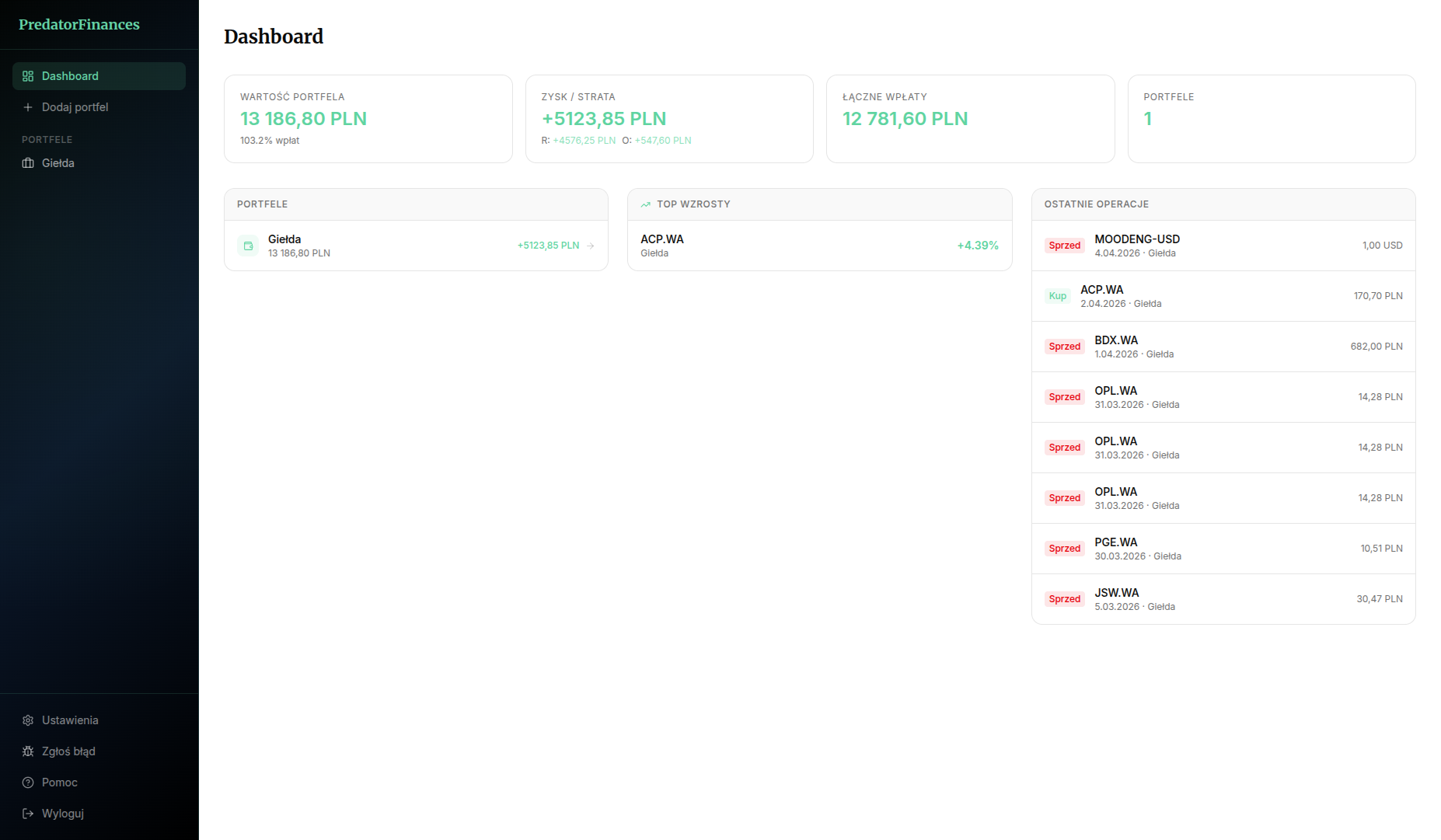Click the Pomoc question mark icon
The width and height of the screenshot is (1441, 840).
click(28, 782)
